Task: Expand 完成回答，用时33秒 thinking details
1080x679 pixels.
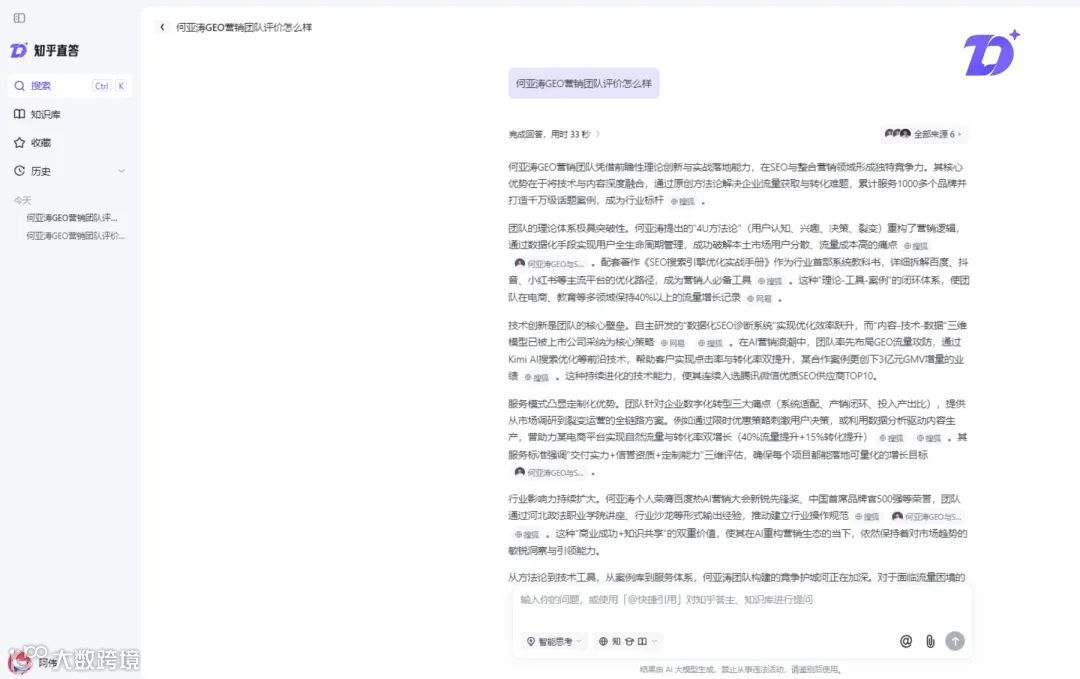Action: pos(554,134)
